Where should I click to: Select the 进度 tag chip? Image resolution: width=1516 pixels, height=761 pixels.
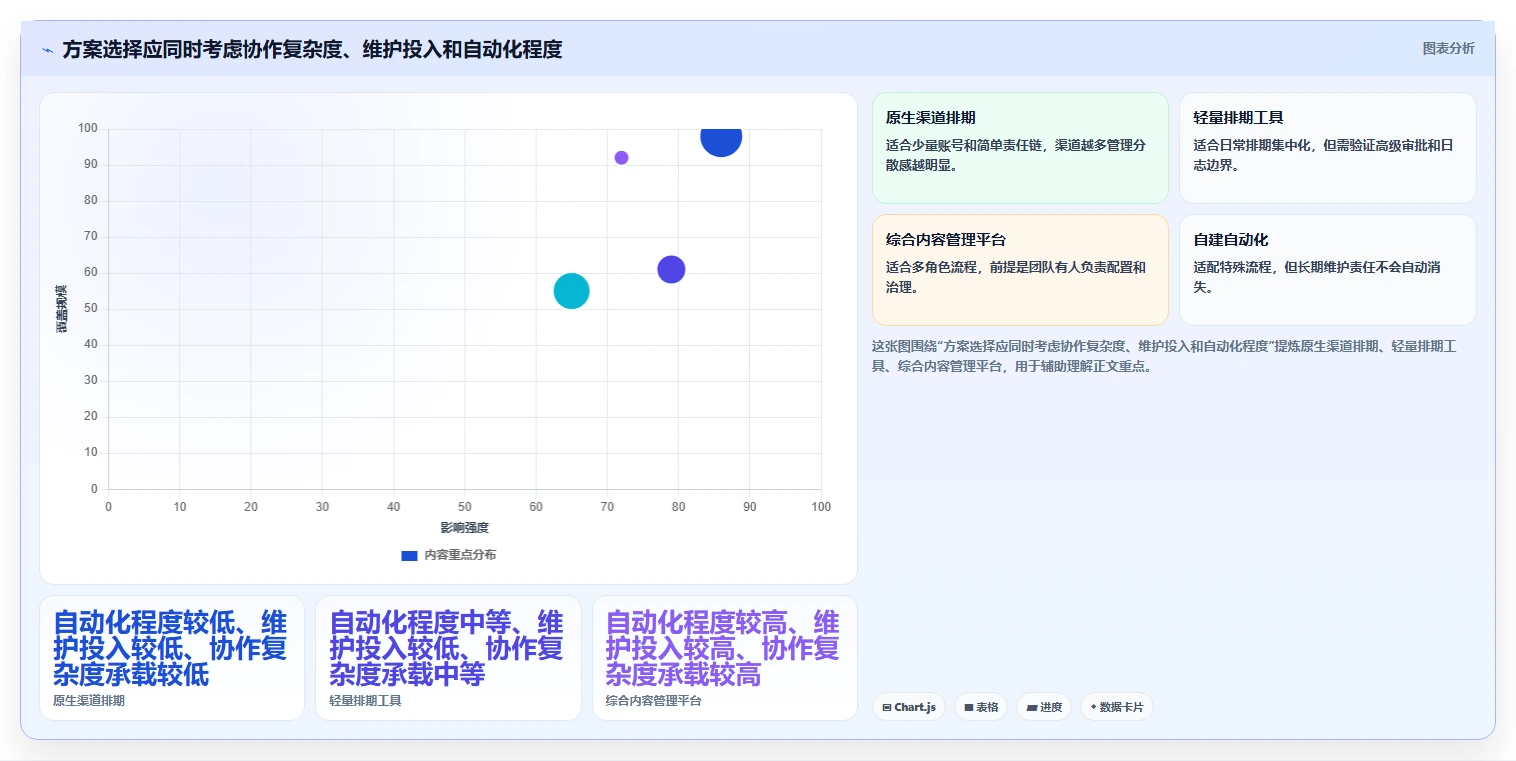point(1044,707)
